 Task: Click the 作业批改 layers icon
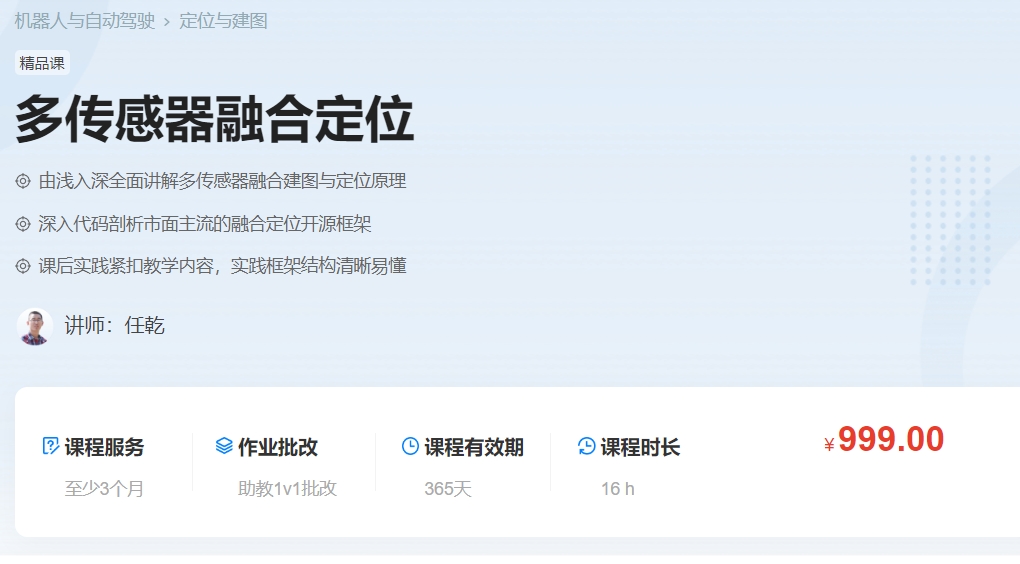click(224, 446)
